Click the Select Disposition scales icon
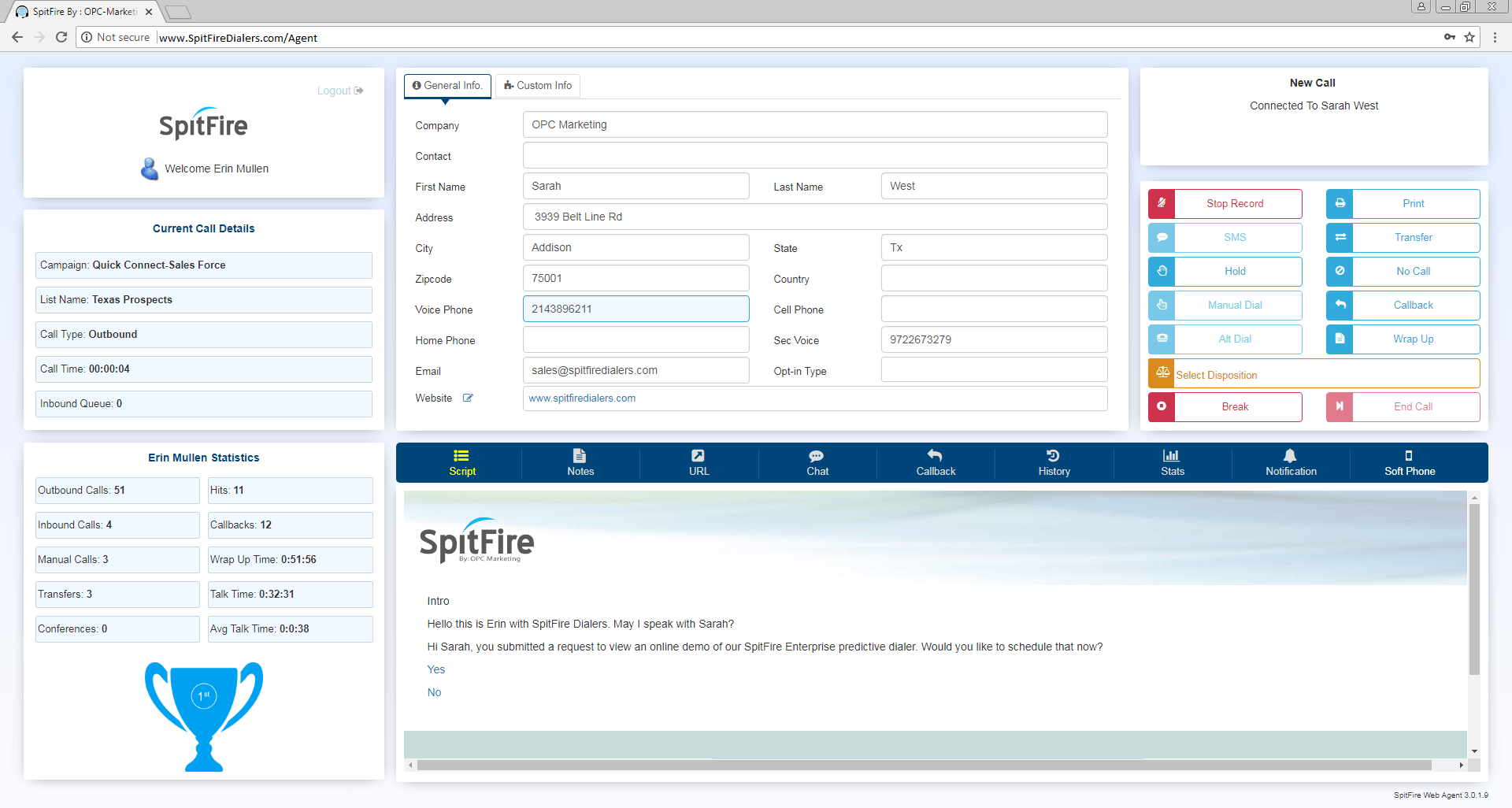 (1162, 373)
